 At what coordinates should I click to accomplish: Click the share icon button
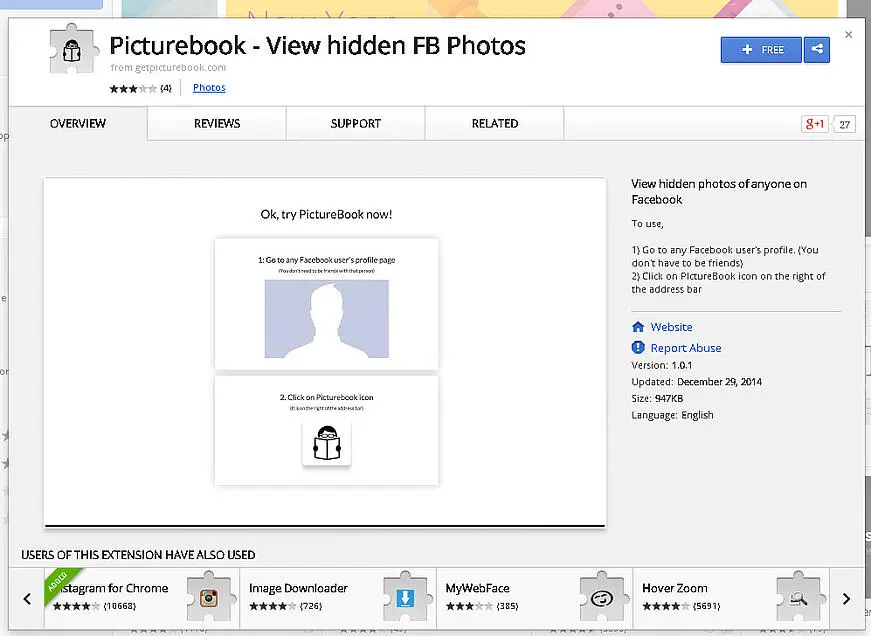pyautogui.click(x=817, y=50)
